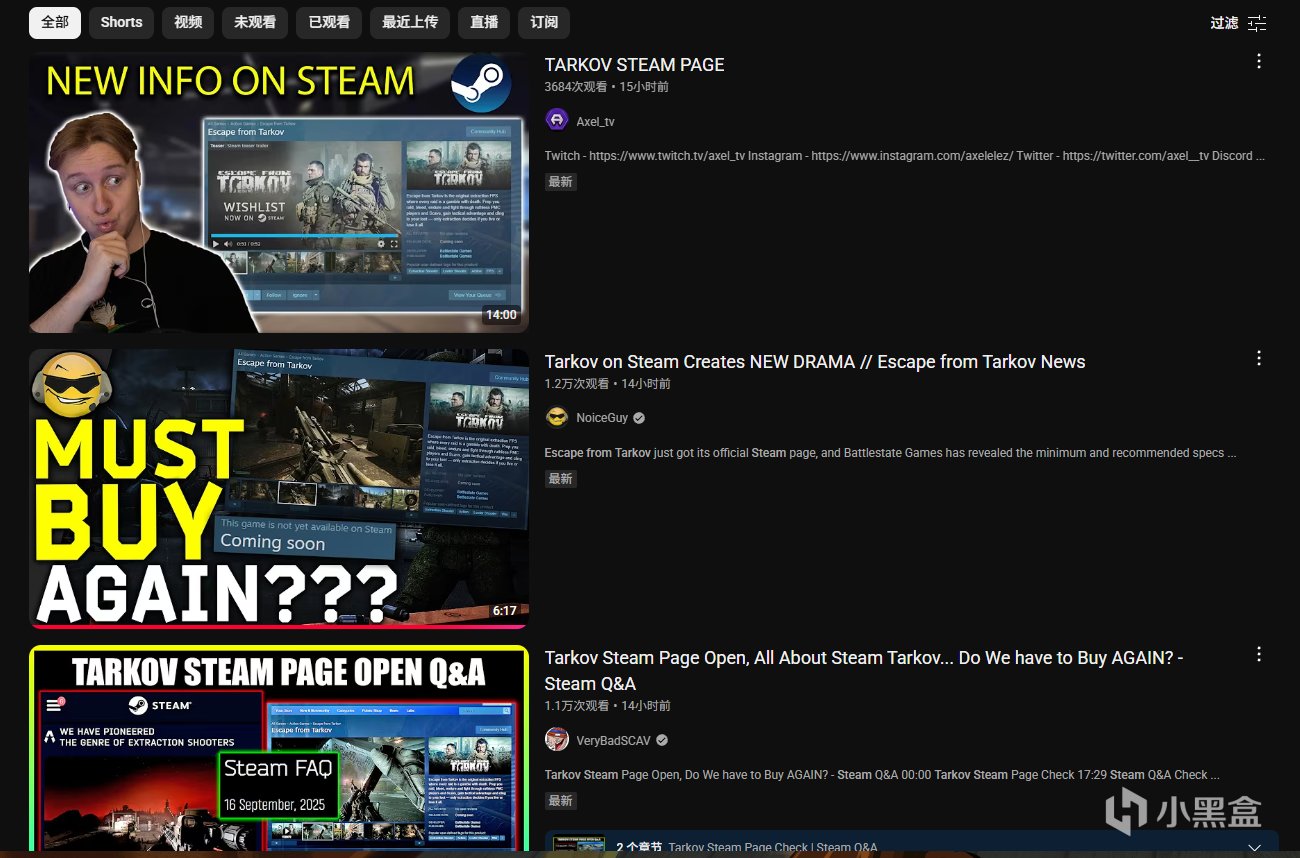
Task: Open the TARKOV STEAM PAGE video title
Action: point(634,64)
